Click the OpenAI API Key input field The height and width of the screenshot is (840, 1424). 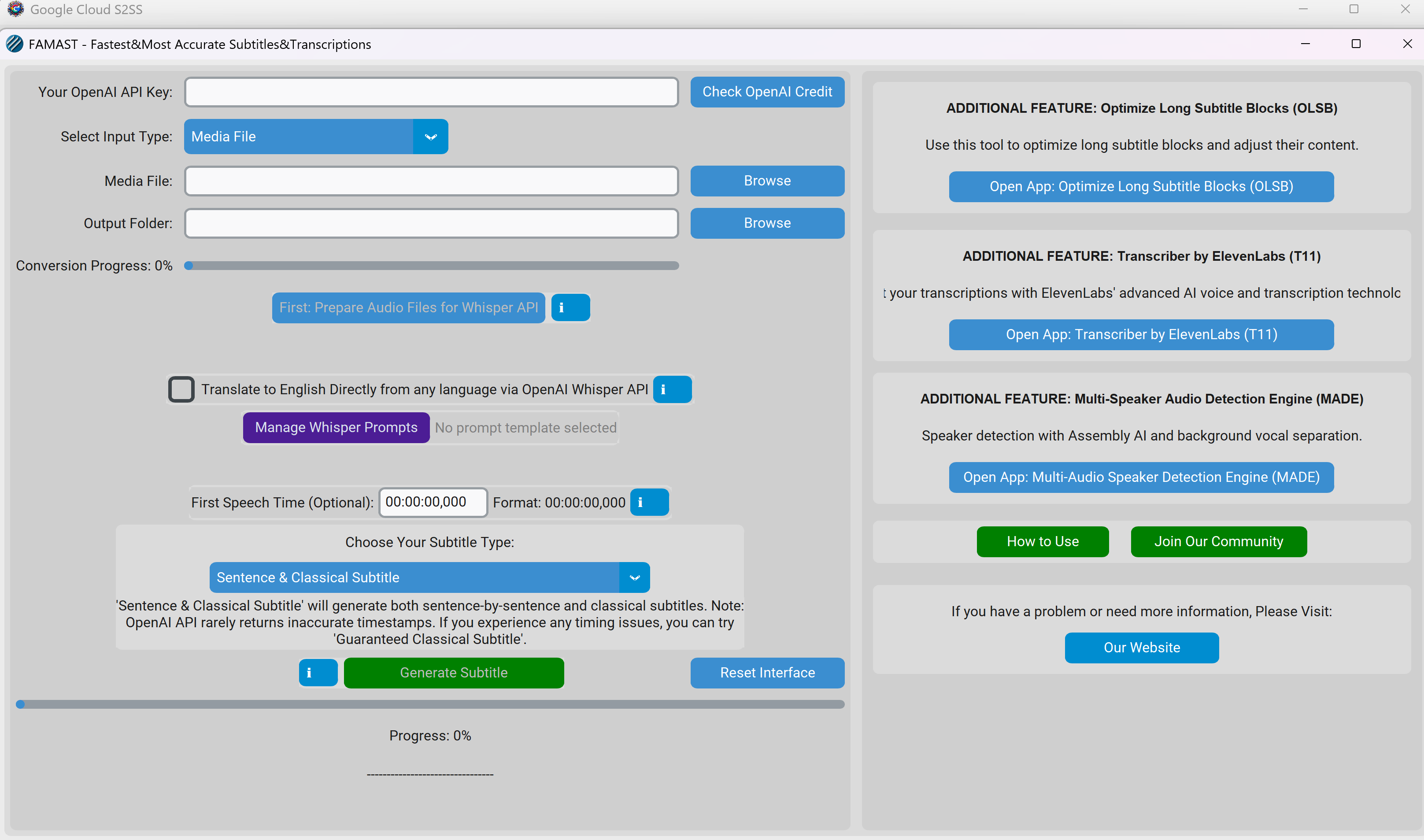pyautogui.click(x=431, y=92)
